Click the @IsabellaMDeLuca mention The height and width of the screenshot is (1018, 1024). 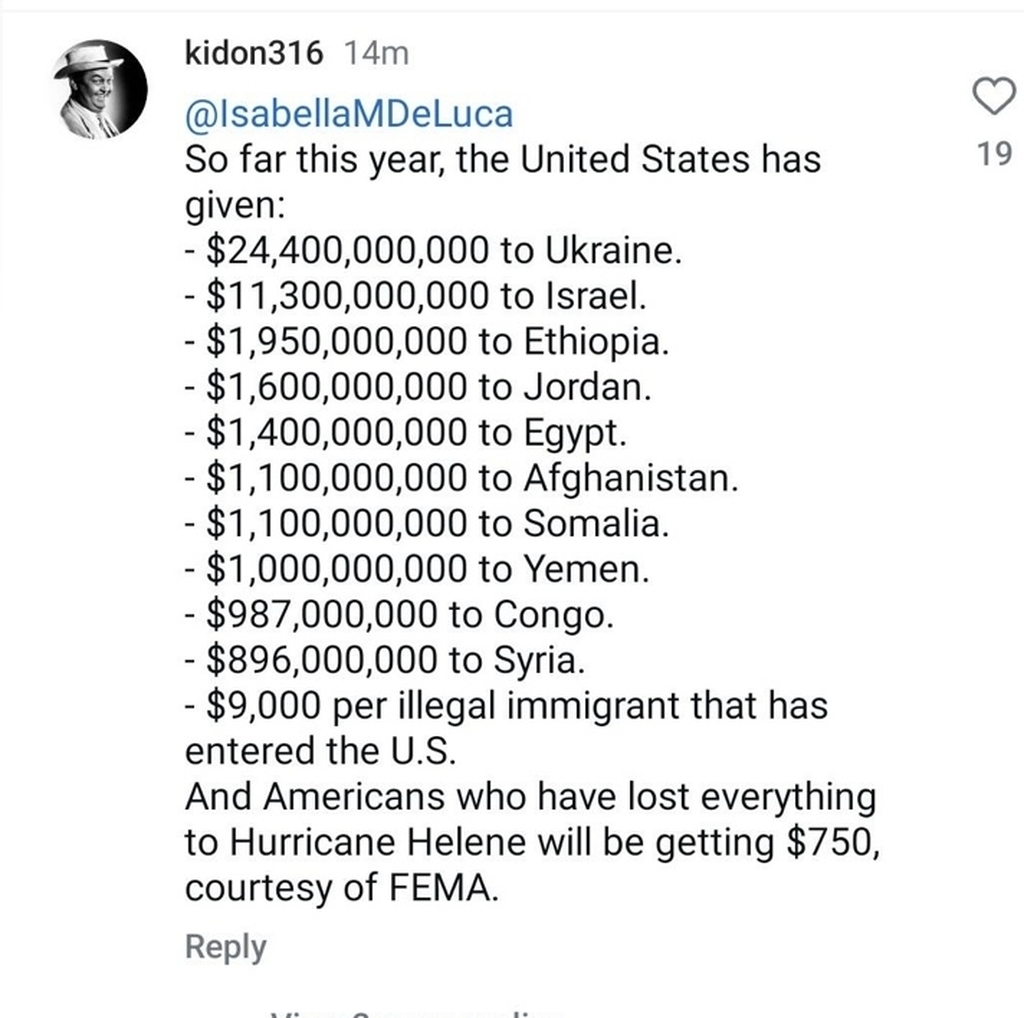point(349,114)
